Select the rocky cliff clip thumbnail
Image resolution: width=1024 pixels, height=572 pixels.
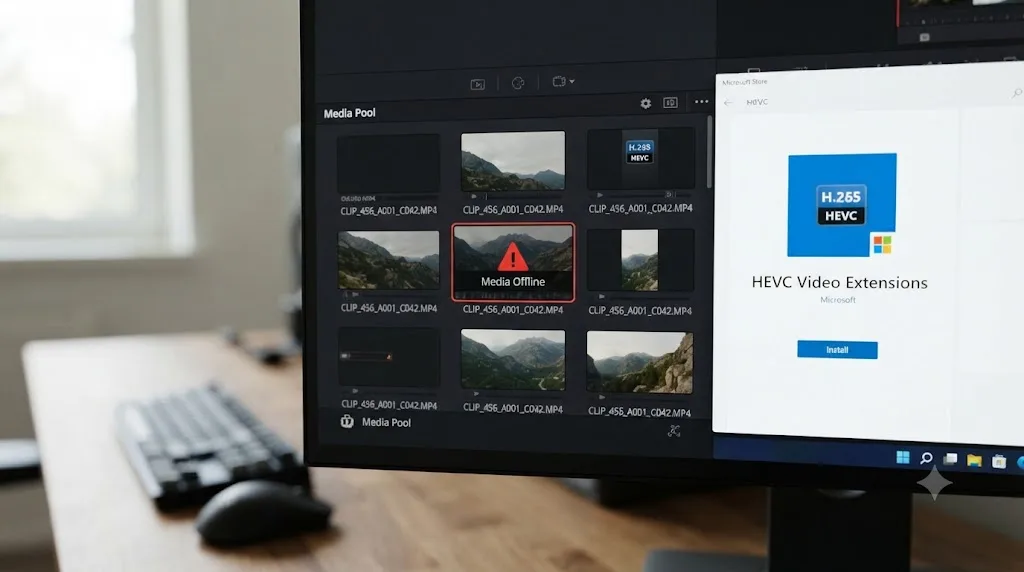click(x=639, y=362)
